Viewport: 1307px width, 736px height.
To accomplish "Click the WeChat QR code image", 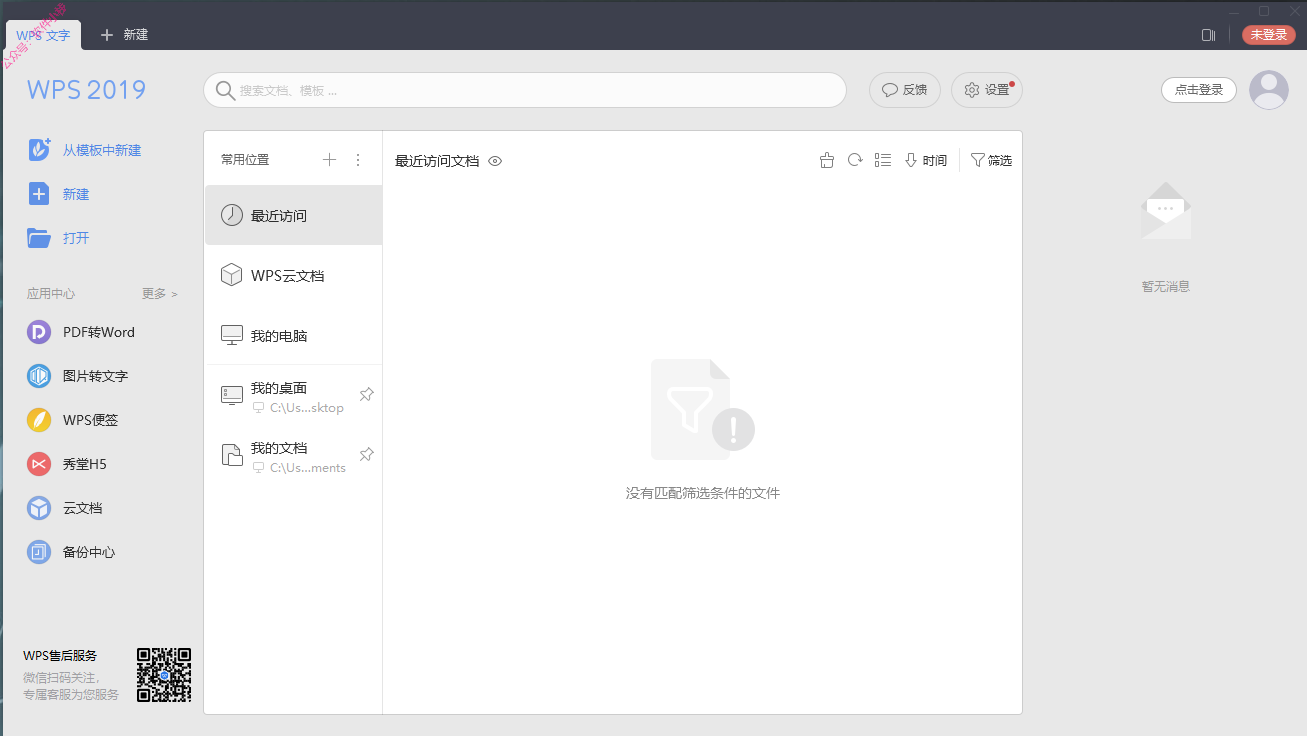I will coord(164,675).
